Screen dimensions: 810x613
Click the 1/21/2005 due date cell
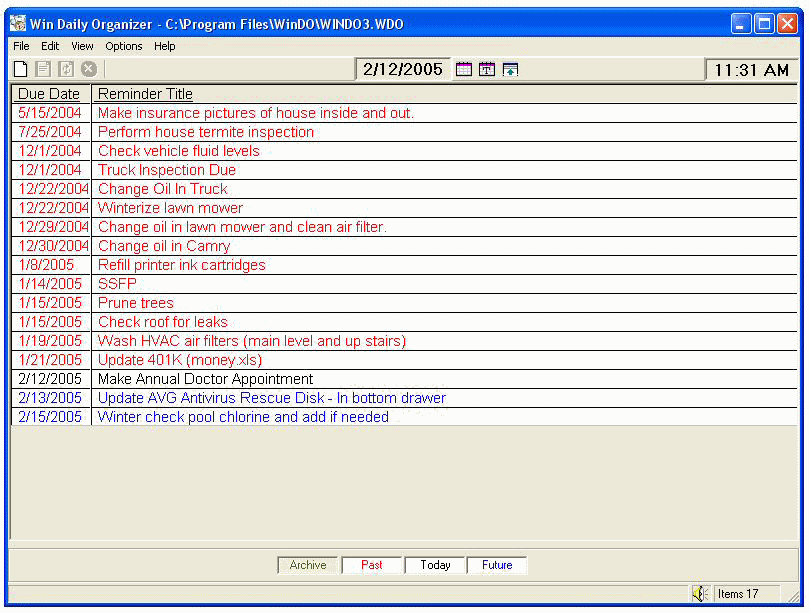point(50,360)
